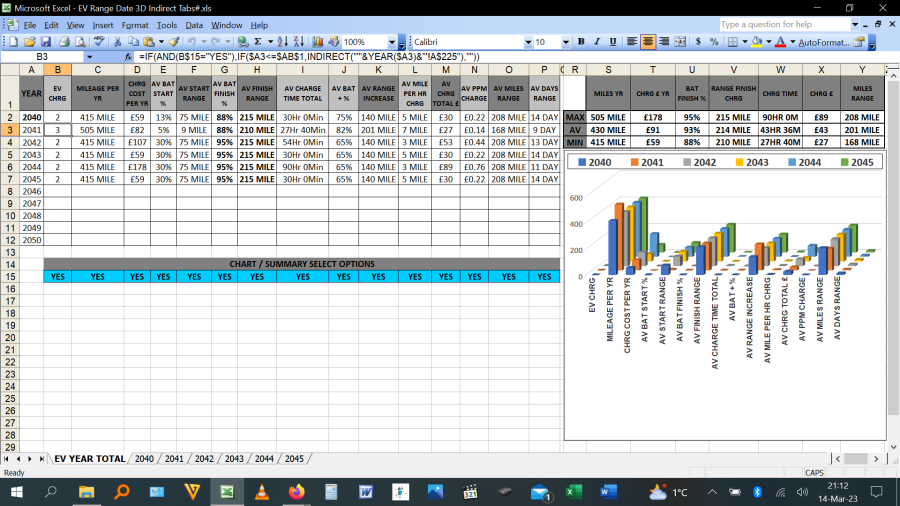Click the AutoFormat... button
The width and height of the screenshot is (900, 506).
[823, 42]
